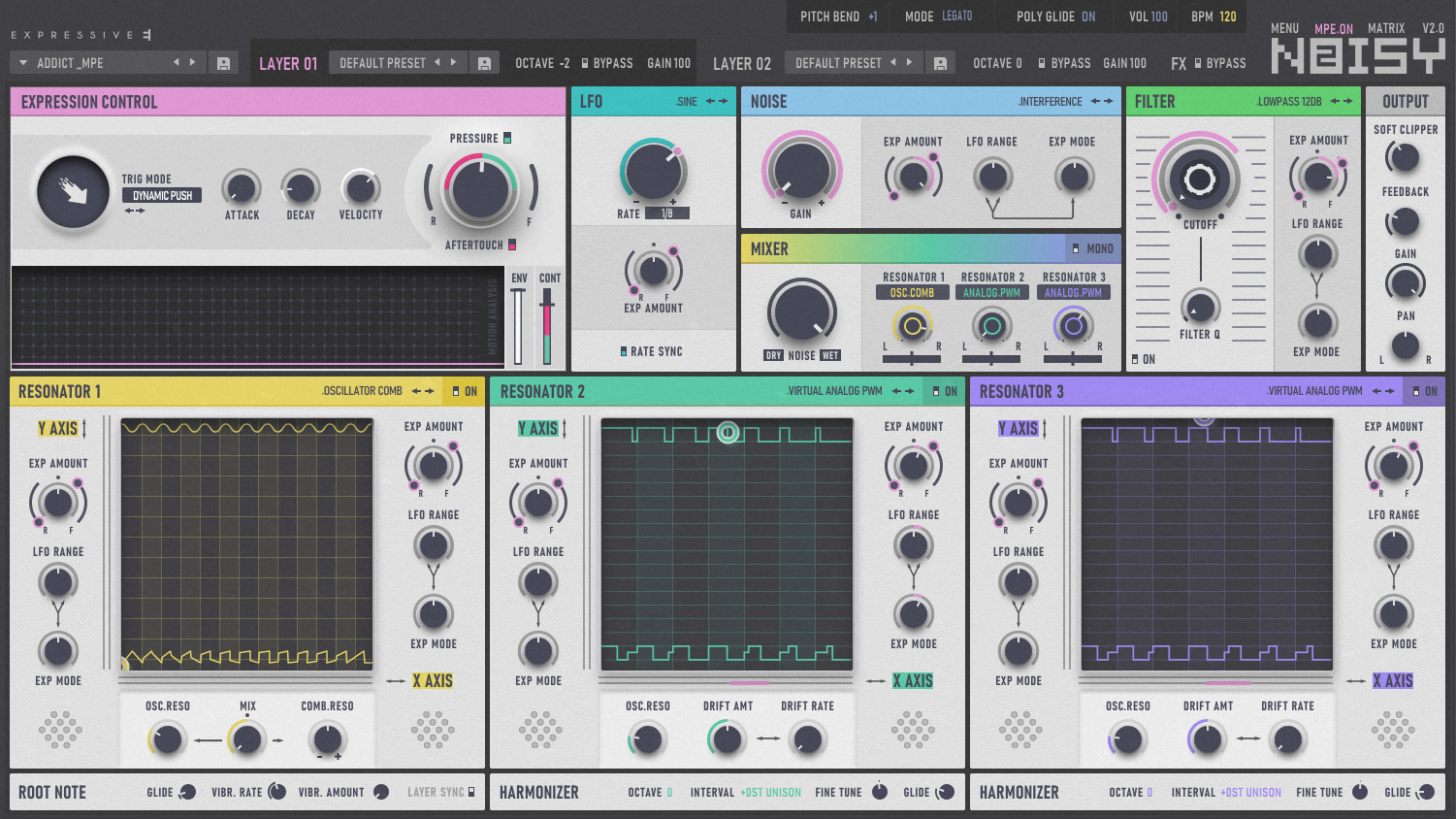Open the MATRIX view
1456x819 pixels.
click(x=1385, y=29)
